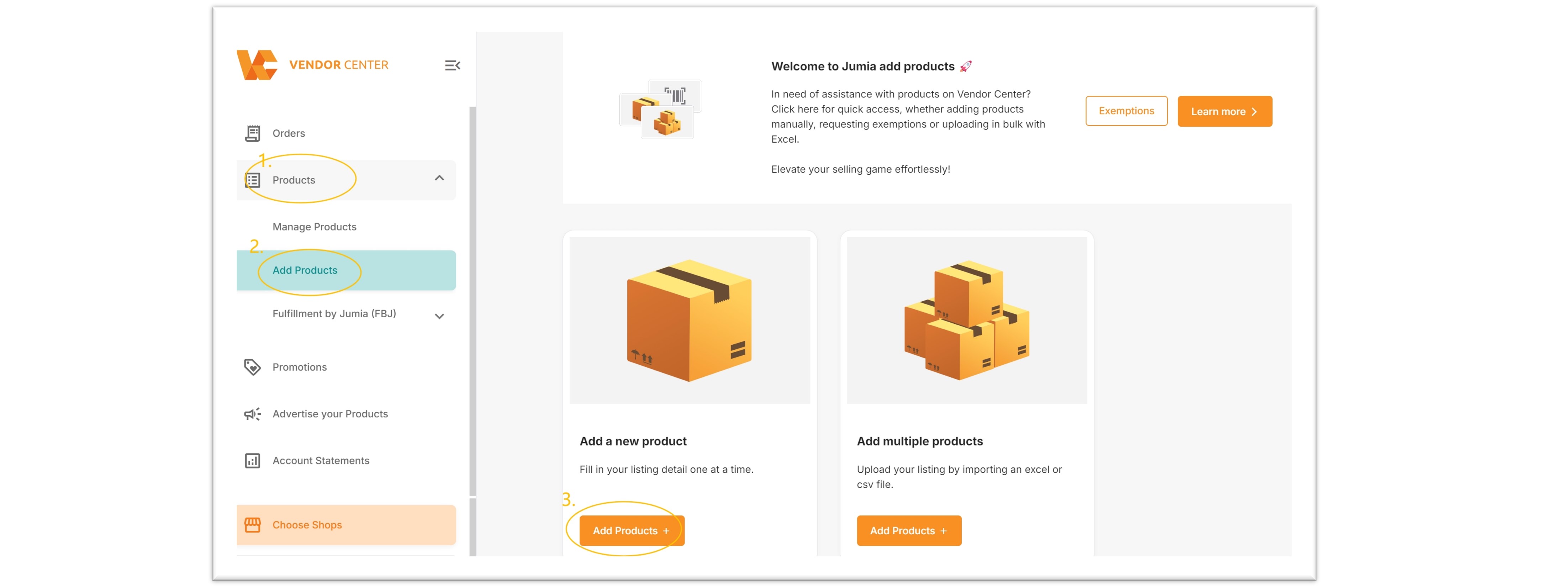Open Manage Products submenu item

click(315, 227)
